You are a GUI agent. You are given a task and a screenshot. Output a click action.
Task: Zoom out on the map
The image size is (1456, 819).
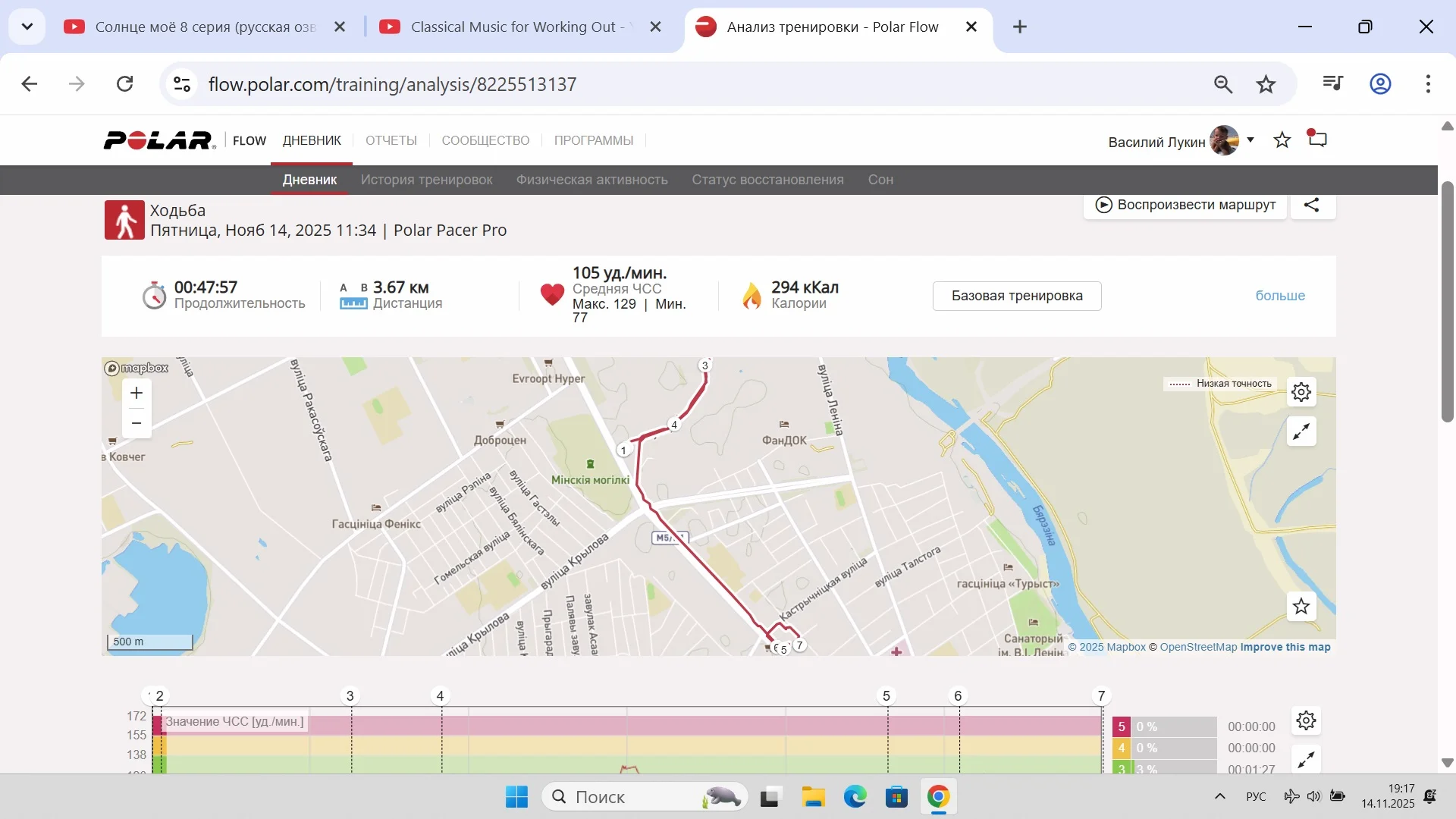(x=136, y=423)
